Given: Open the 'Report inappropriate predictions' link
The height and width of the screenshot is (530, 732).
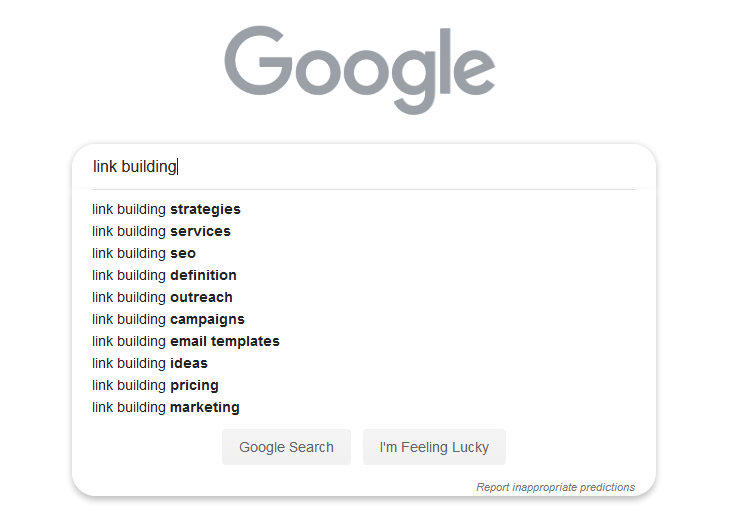Looking at the screenshot, I should [x=556, y=487].
